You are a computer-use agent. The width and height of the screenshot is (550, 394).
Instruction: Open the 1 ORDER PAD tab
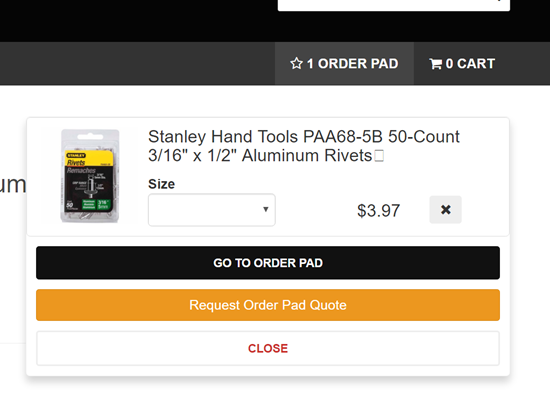pos(344,64)
